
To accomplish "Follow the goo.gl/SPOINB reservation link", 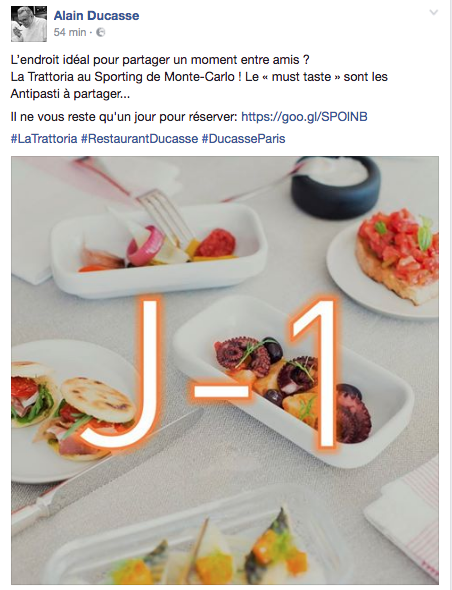I will (304, 117).
